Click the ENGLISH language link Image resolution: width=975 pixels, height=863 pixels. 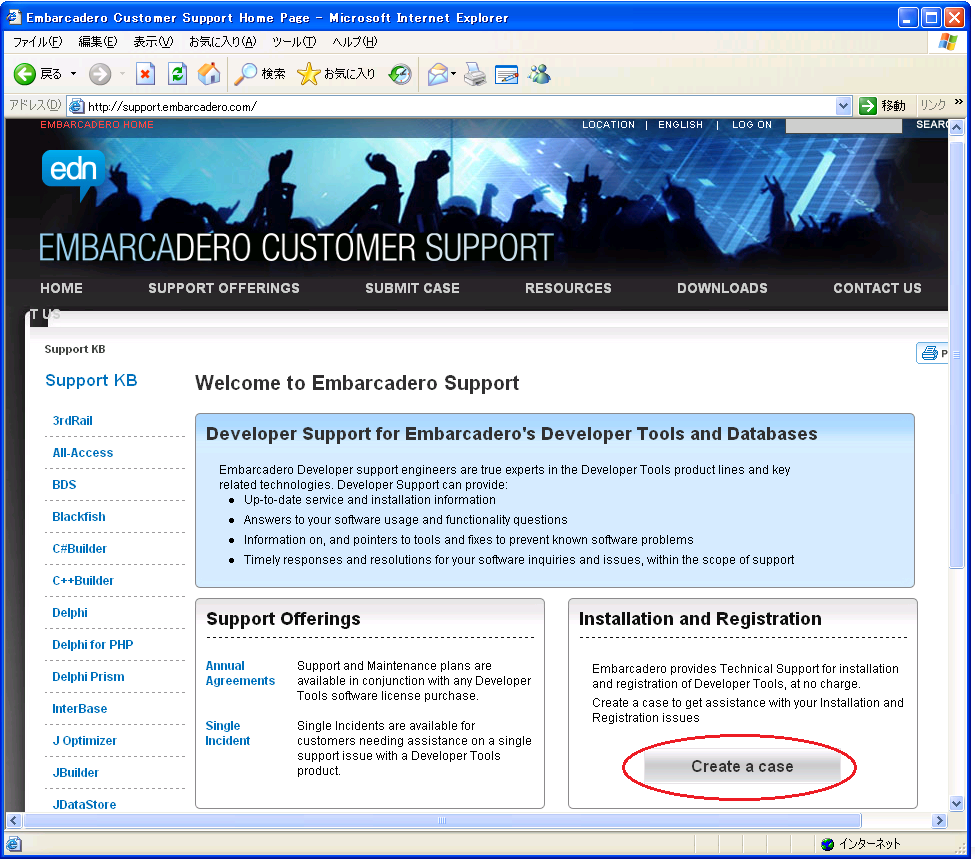[680, 125]
